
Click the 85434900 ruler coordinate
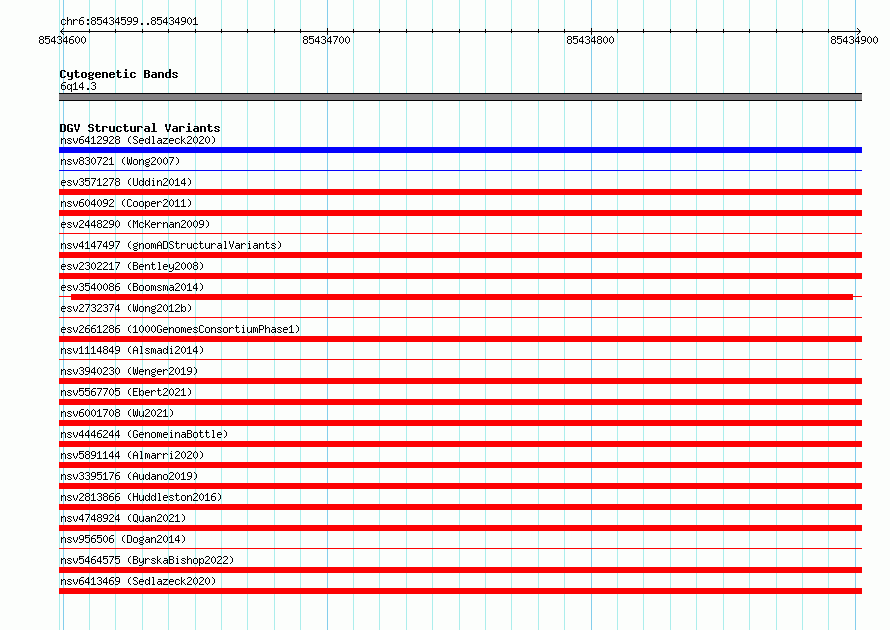click(854, 40)
